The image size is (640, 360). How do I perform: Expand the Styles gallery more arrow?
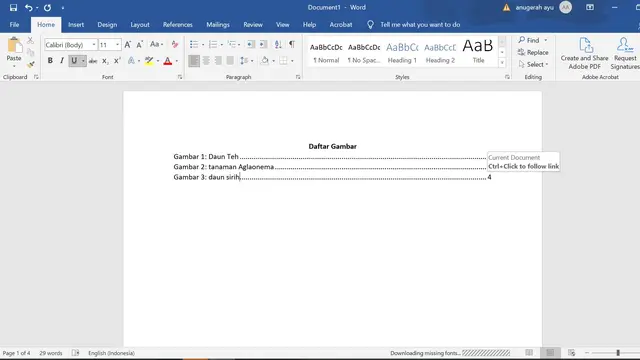point(502,63)
